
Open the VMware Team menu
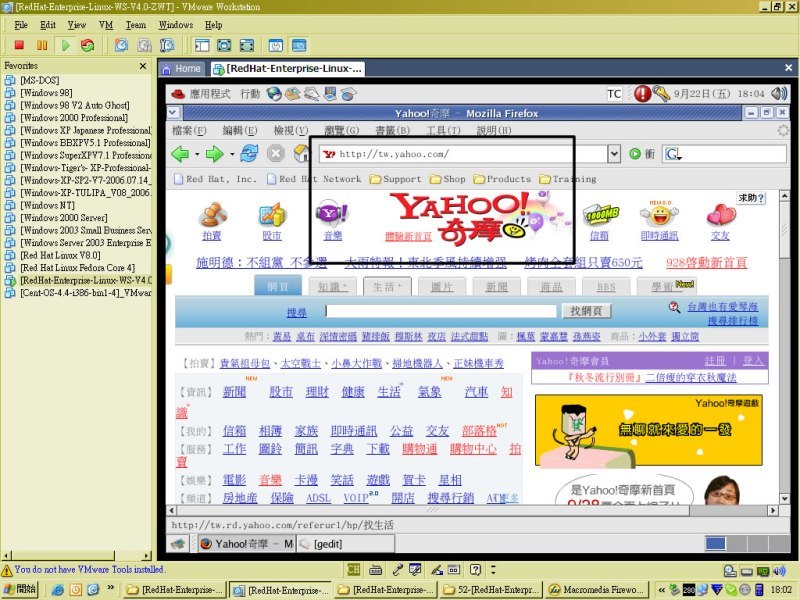pyautogui.click(x=136, y=25)
